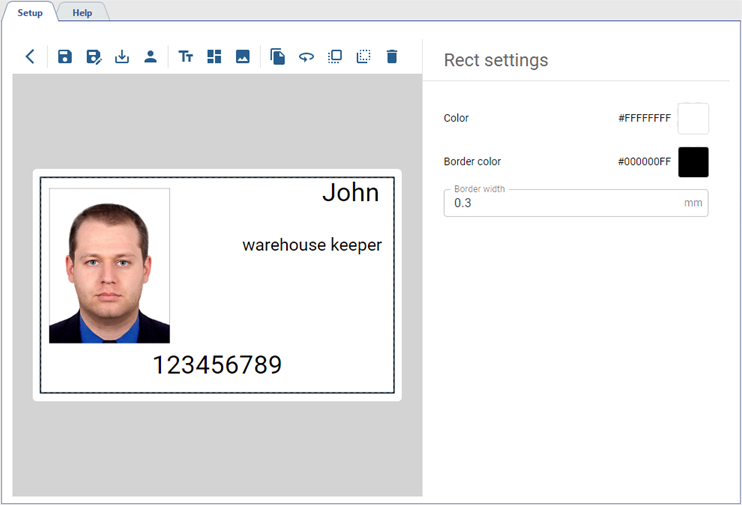Click the person icon in the toolbar
The image size is (742, 505).
(150, 57)
